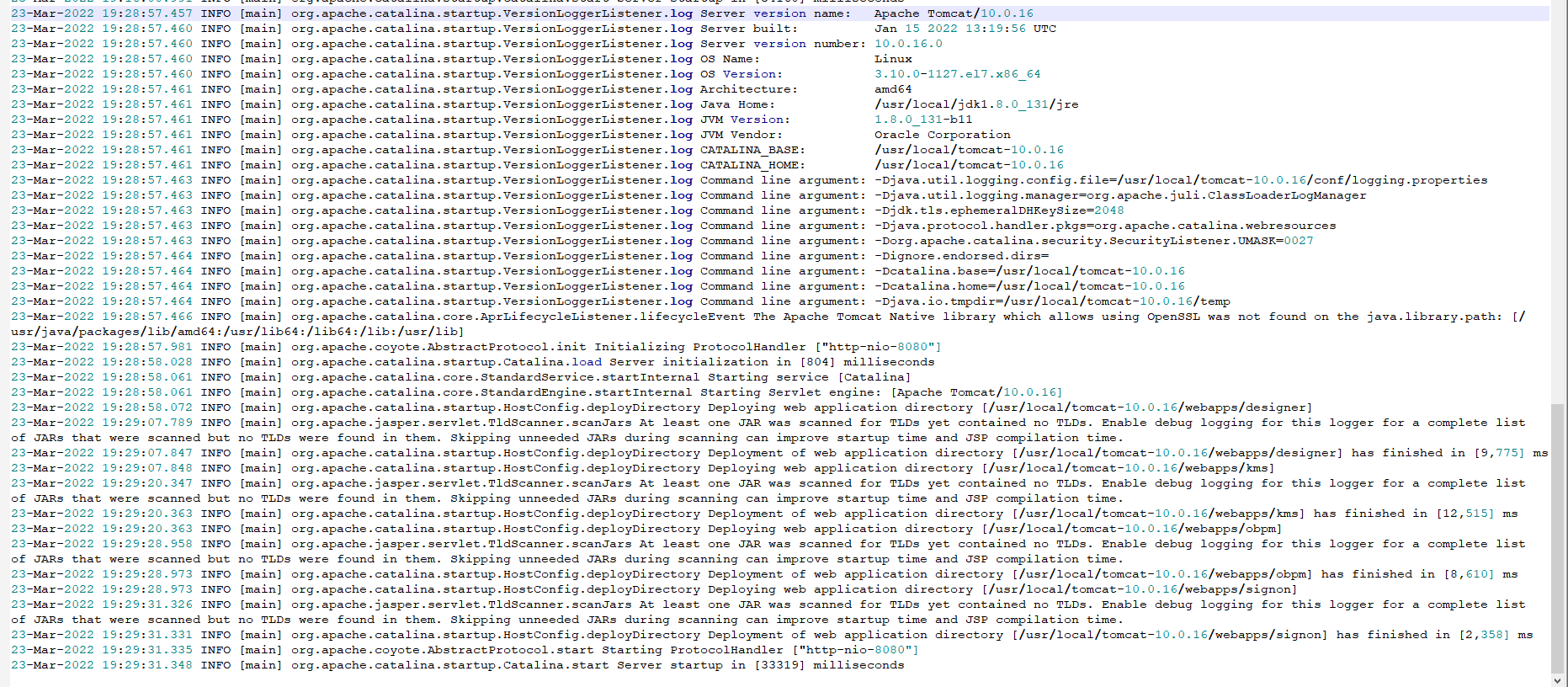Click the '-Djava.protocol.handler.pkgs' argument

tap(1105, 226)
